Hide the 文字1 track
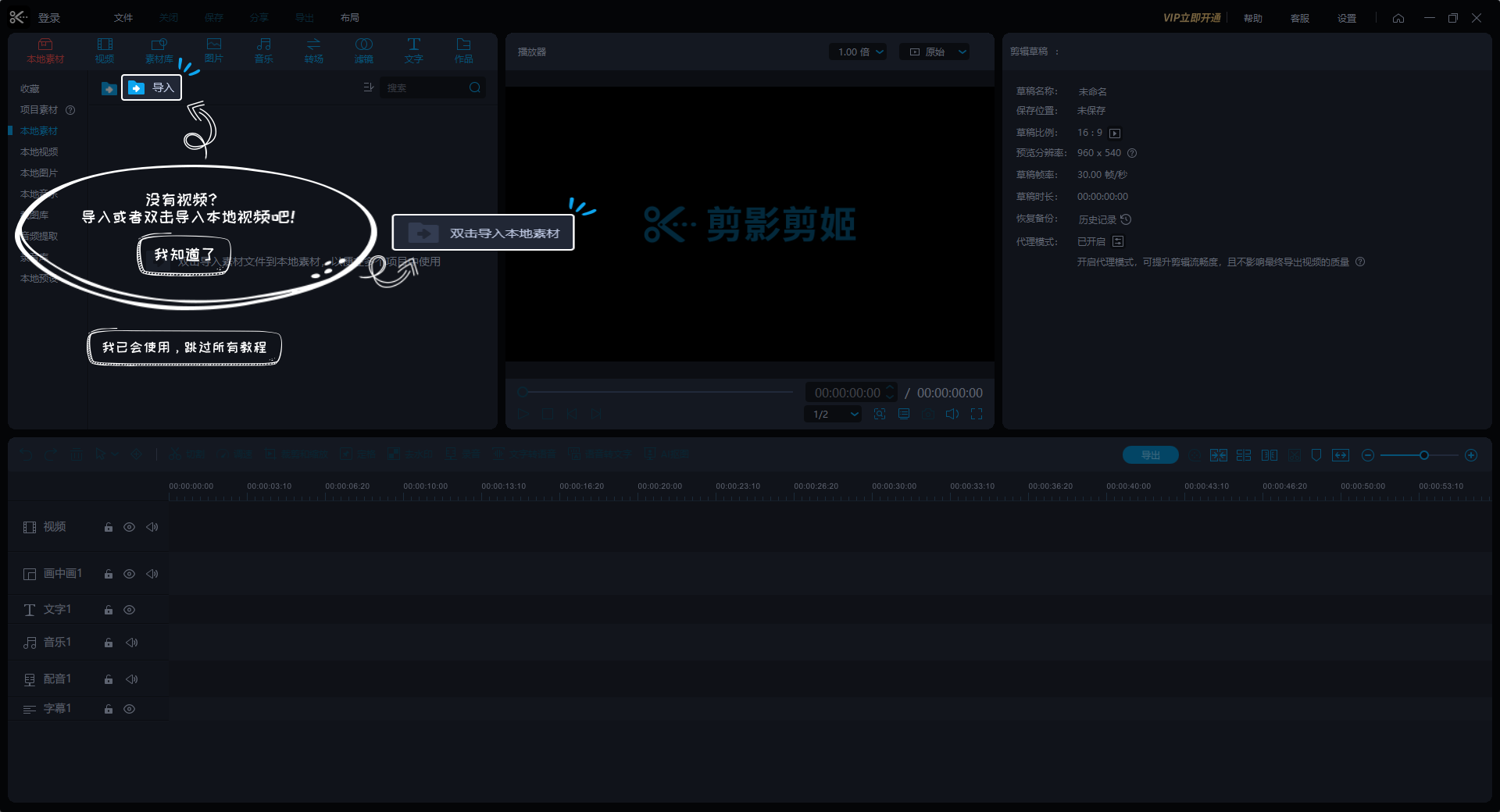 point(130,611)
